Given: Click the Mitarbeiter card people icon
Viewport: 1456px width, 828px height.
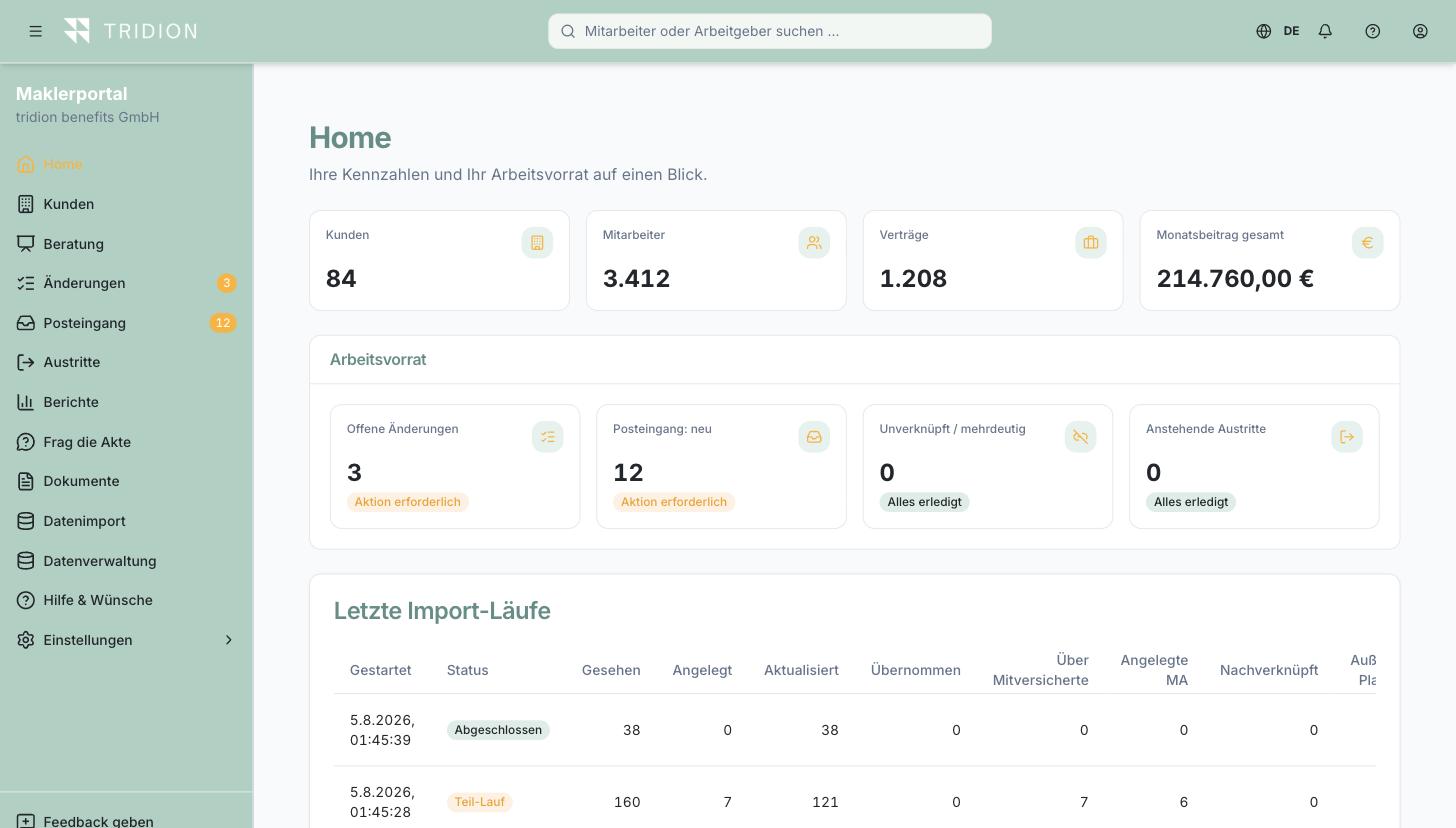Looking at the screenshot, I should point(814,243).
